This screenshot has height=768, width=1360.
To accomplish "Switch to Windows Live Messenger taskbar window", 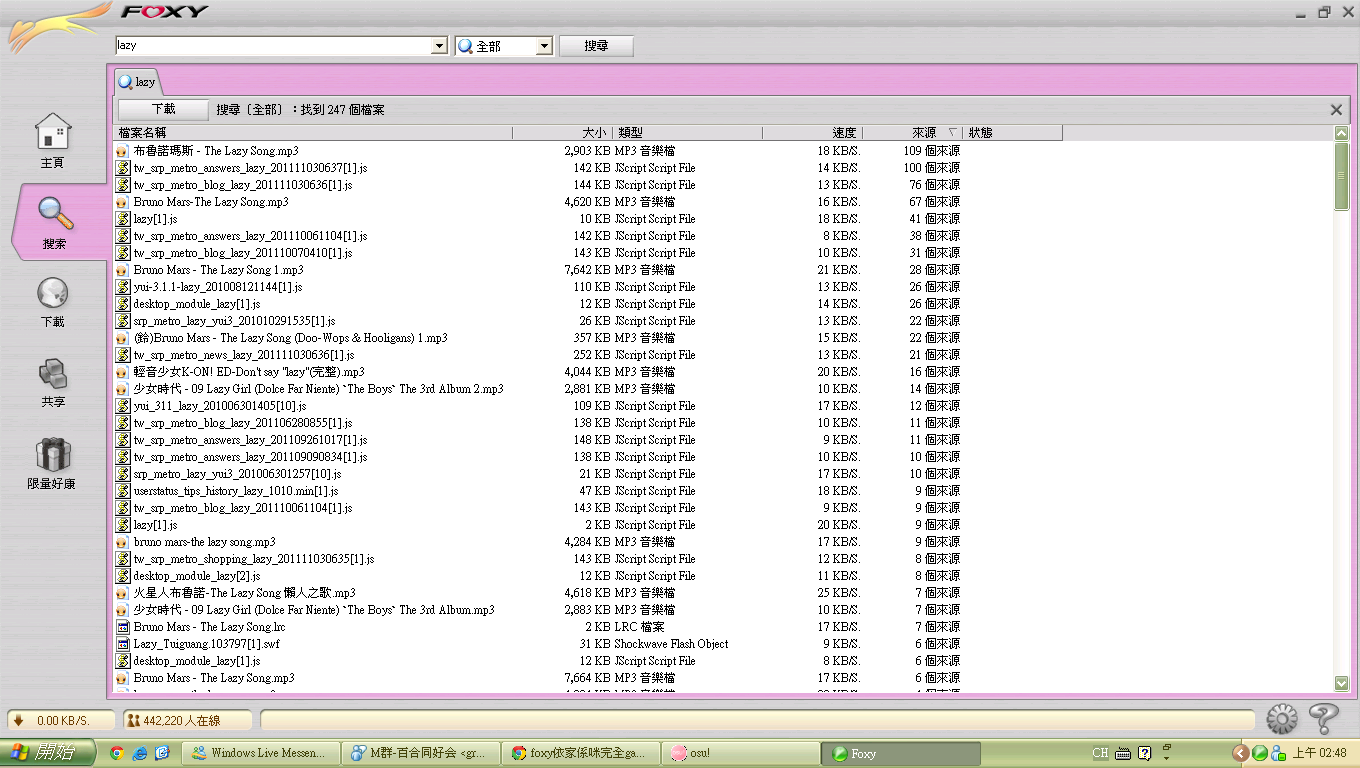I will click(262, 753).
